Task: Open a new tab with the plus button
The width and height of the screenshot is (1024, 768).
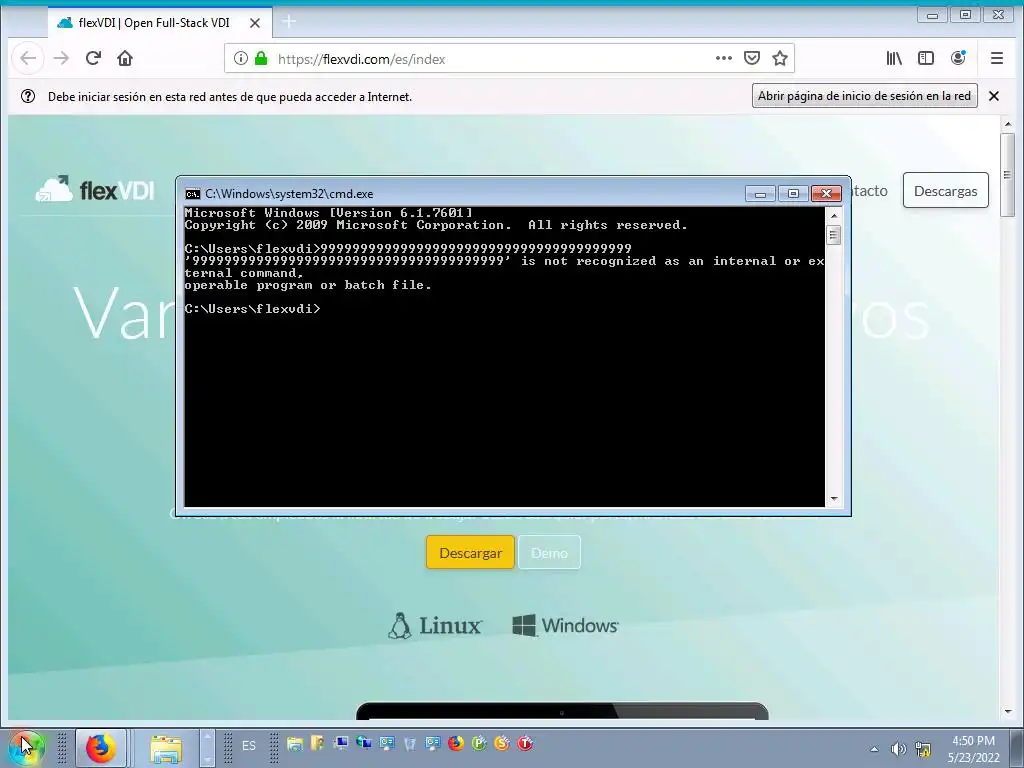Action: pyautogui.click(x=289, y=22)
